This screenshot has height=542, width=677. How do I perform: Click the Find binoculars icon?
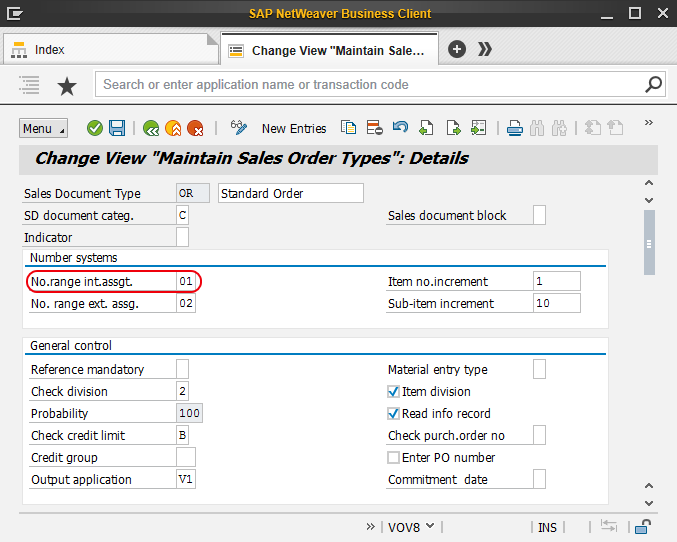(537, 128)
